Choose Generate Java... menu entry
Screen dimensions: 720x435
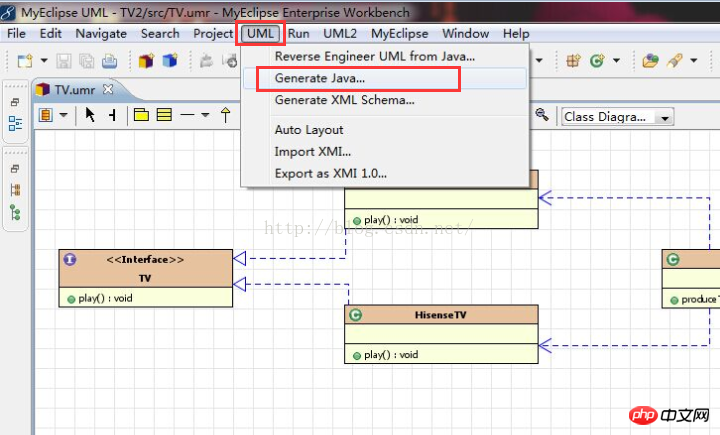[x=385, y=78]
